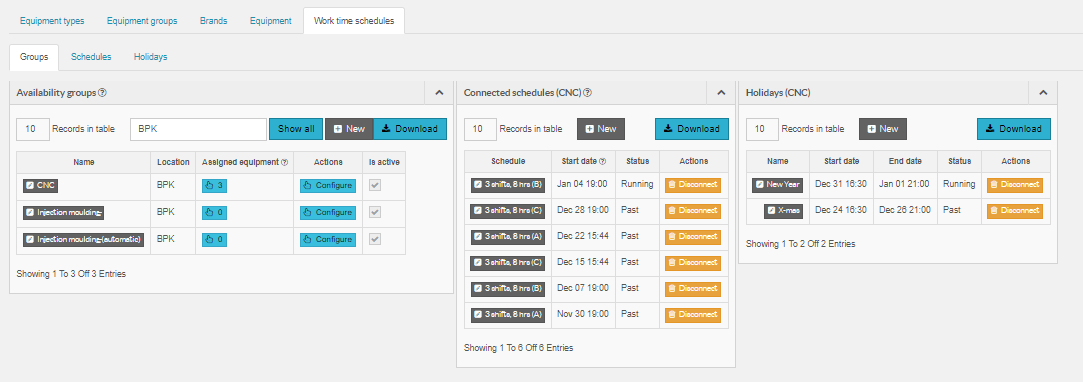
Task: Disconnect the Dec 28 schedule
Action: click(x=693, y=211)
